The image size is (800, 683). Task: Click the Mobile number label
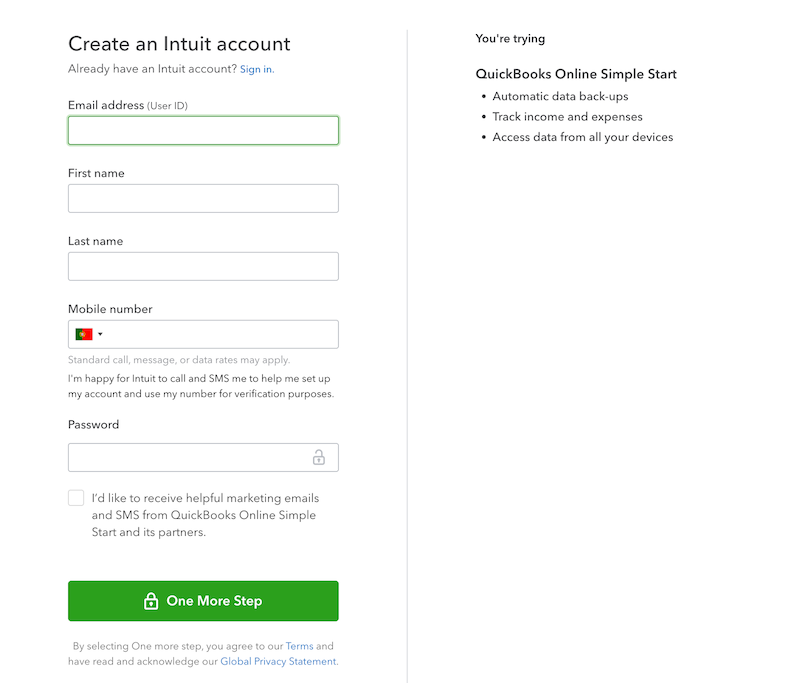[110, 309]
